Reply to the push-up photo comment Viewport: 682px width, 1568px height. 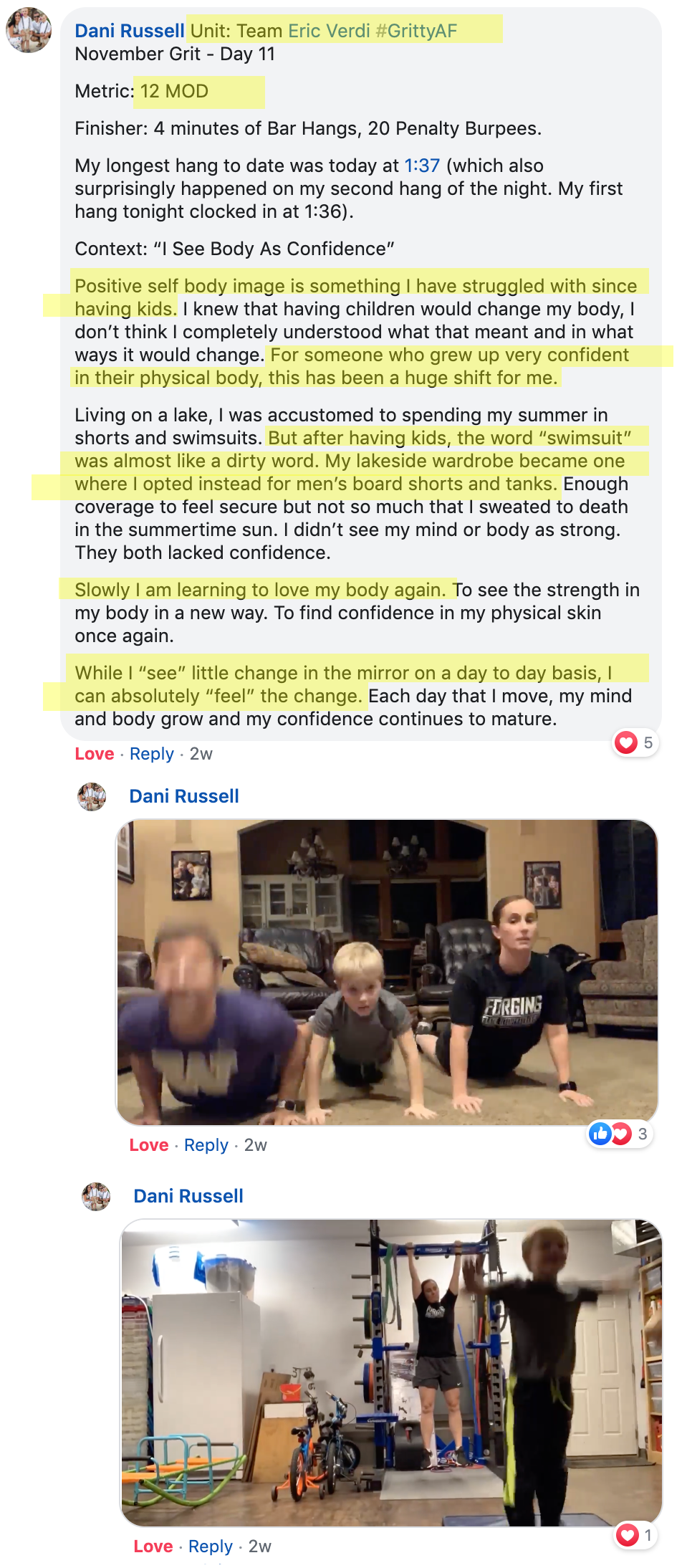coord(206,1145)
